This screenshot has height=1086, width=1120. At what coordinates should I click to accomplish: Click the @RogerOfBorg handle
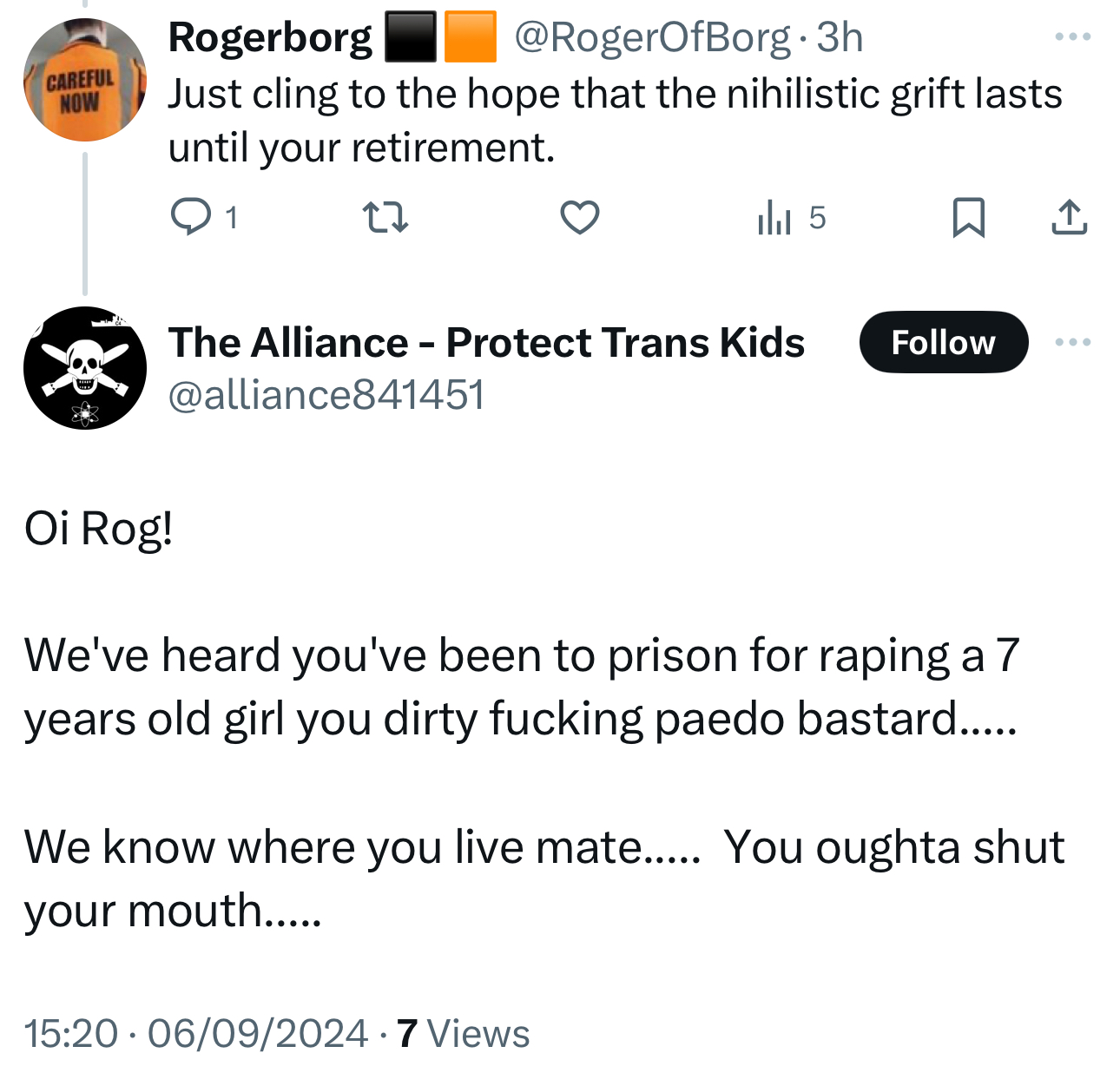click(652, 37)
